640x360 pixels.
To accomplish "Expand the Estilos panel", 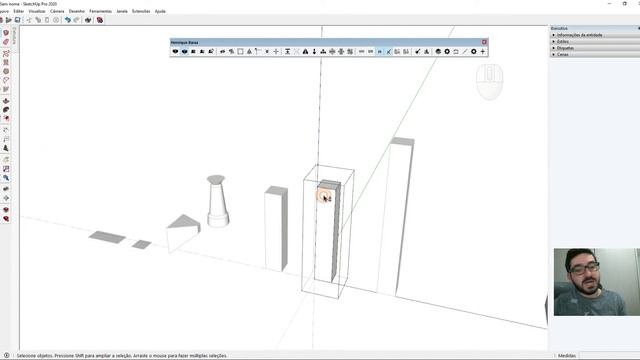I will [595, 42].
